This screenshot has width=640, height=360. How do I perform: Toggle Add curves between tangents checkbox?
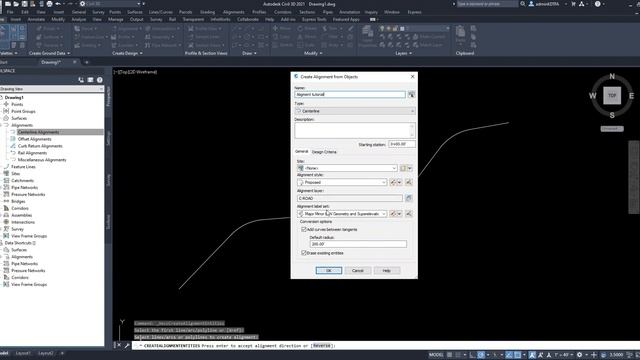[304, 229]
